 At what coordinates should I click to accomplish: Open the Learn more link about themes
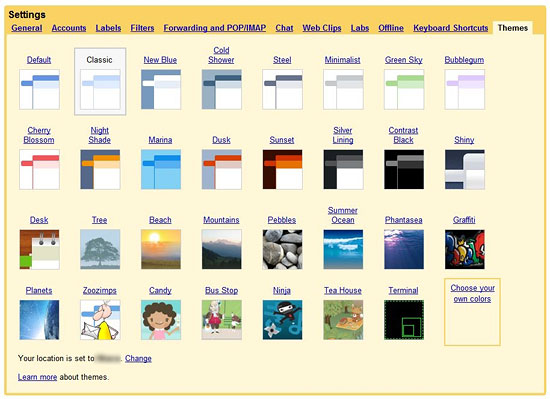(x=37, y=377)
